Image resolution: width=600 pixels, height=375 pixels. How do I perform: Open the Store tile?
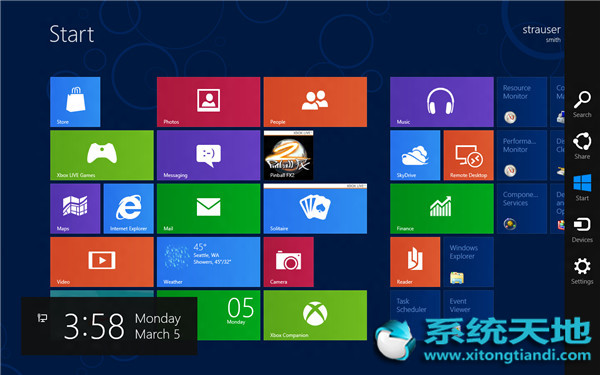point(75,102)
